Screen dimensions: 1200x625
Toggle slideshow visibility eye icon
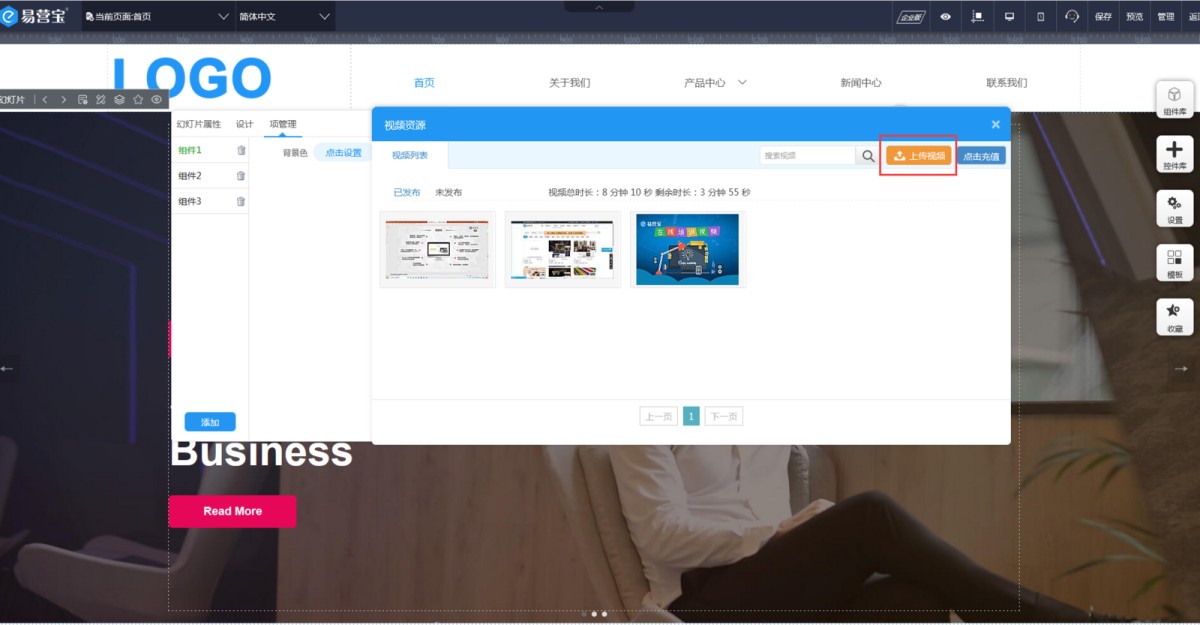[156, 99]
